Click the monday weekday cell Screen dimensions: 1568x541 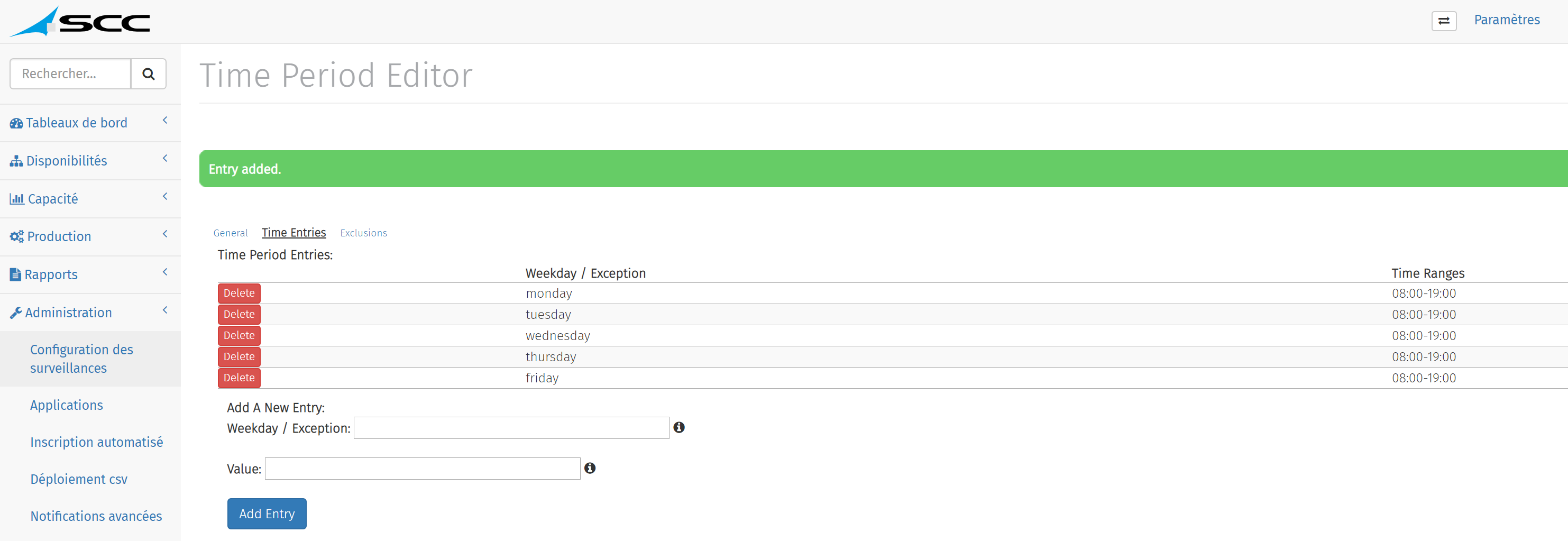[x=548, y=294]
